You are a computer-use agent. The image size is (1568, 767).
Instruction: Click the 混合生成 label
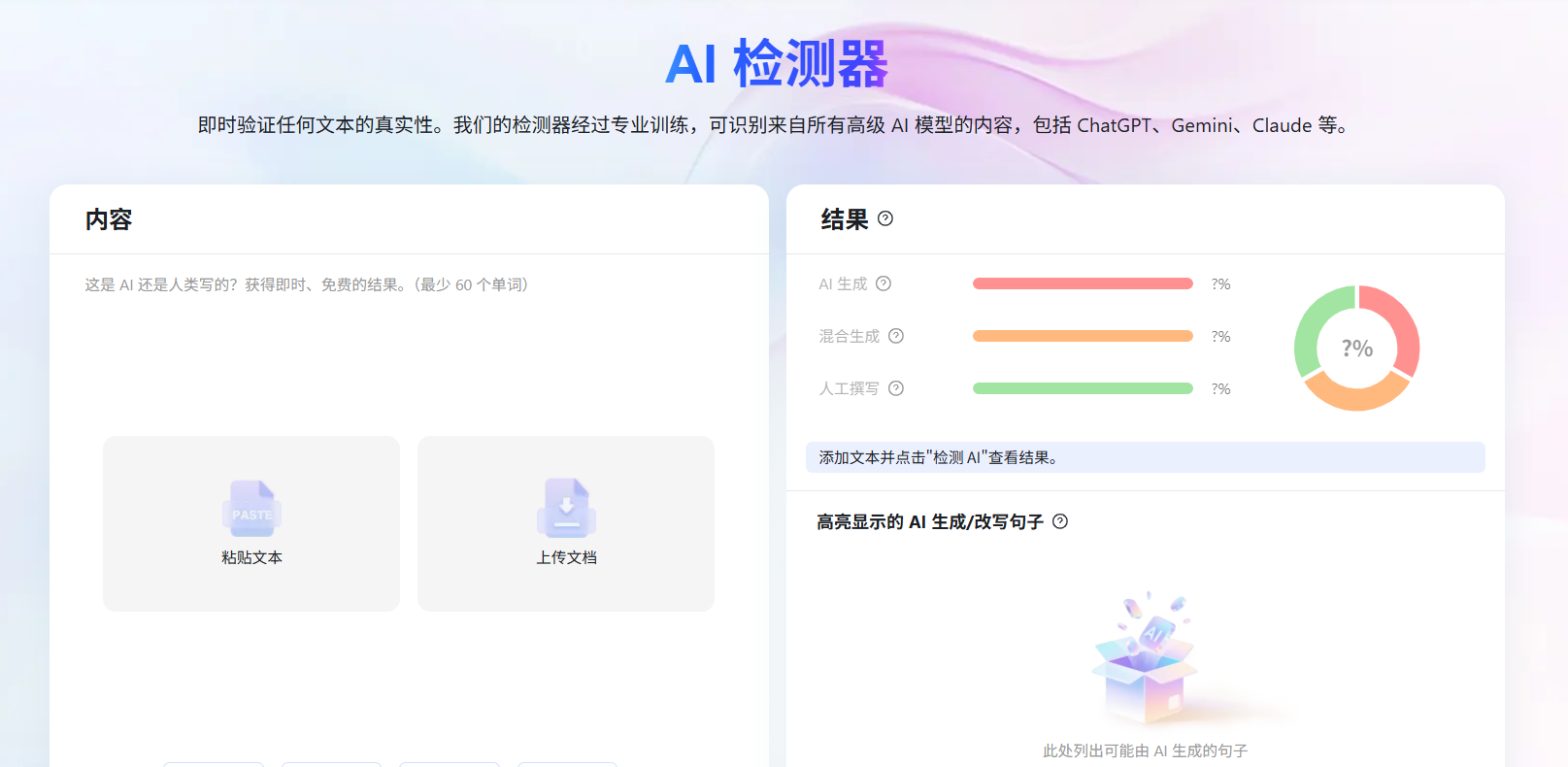coord(850,336)
